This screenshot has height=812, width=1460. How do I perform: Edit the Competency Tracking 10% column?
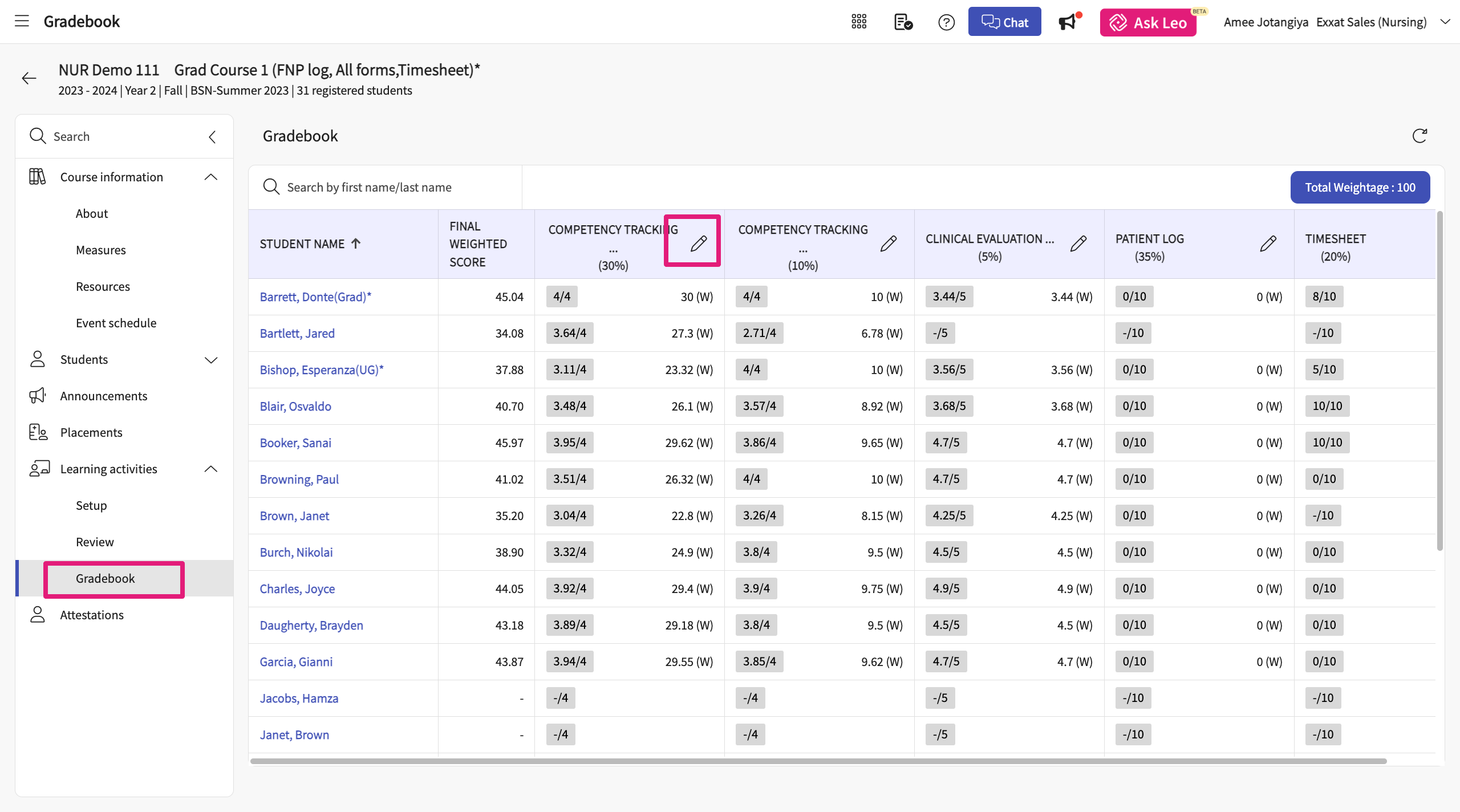click(888, 244)
